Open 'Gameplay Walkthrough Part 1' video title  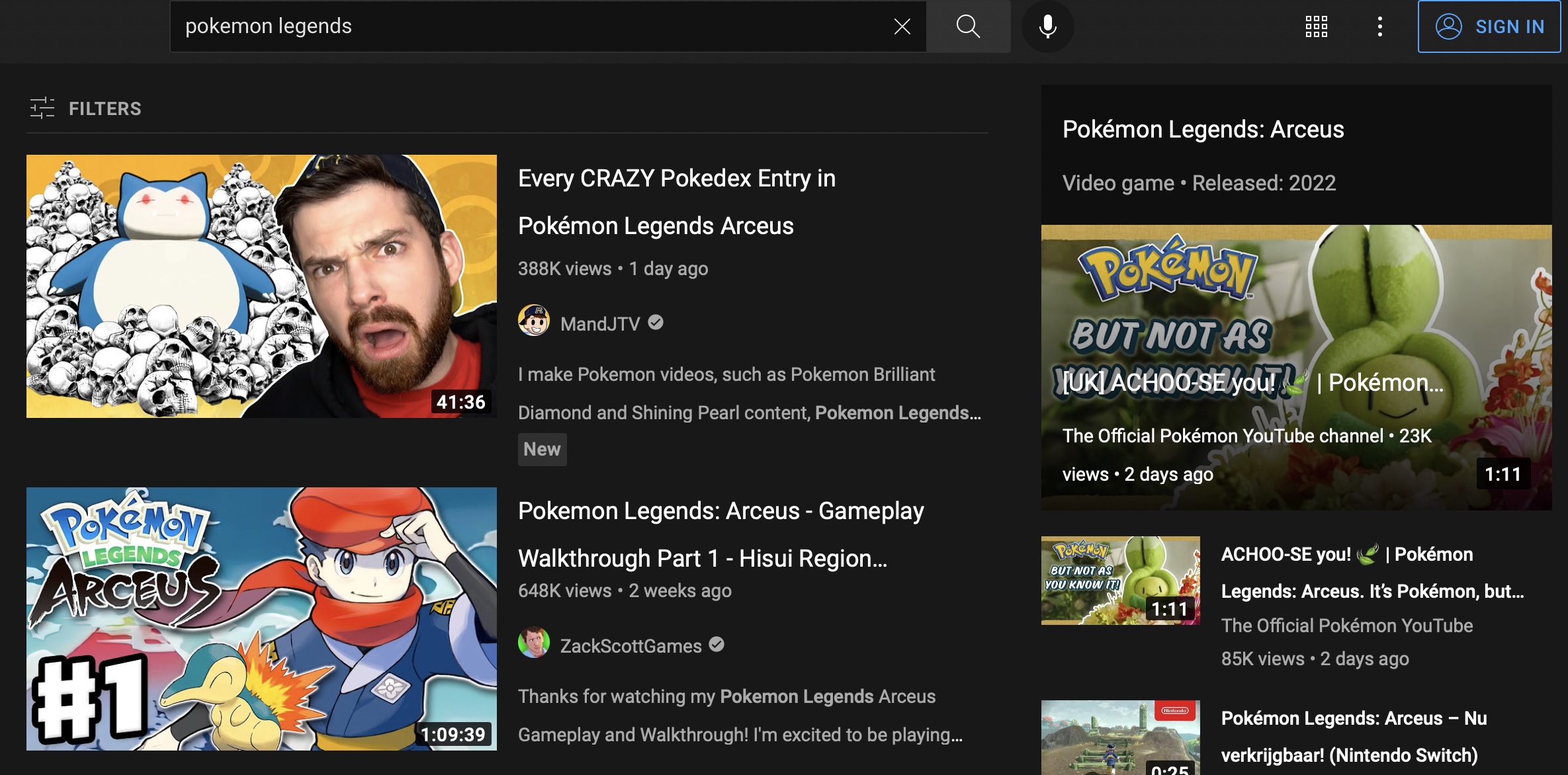tap(721, 534)
